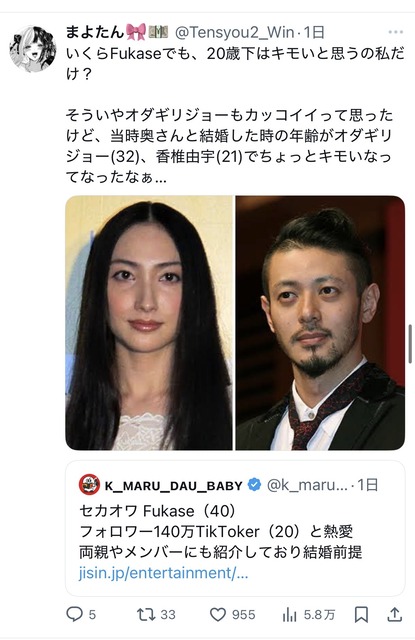Screen dimensions: 415x640
Task: Click the scrollbar thumb on right edge
Action: click(411, 344)
